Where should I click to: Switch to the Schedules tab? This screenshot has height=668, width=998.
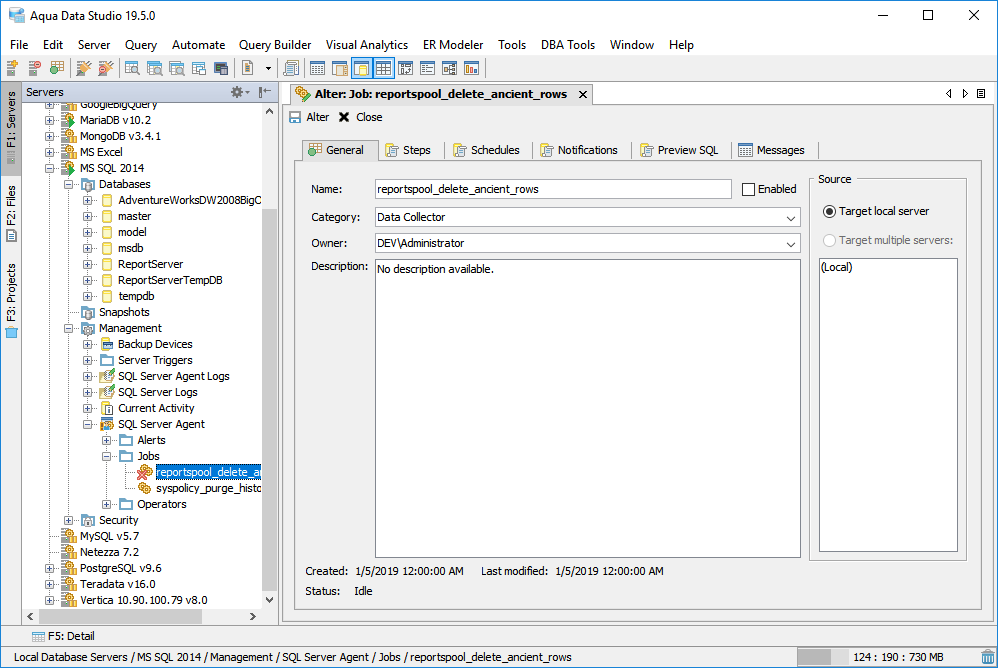point(487,150)
